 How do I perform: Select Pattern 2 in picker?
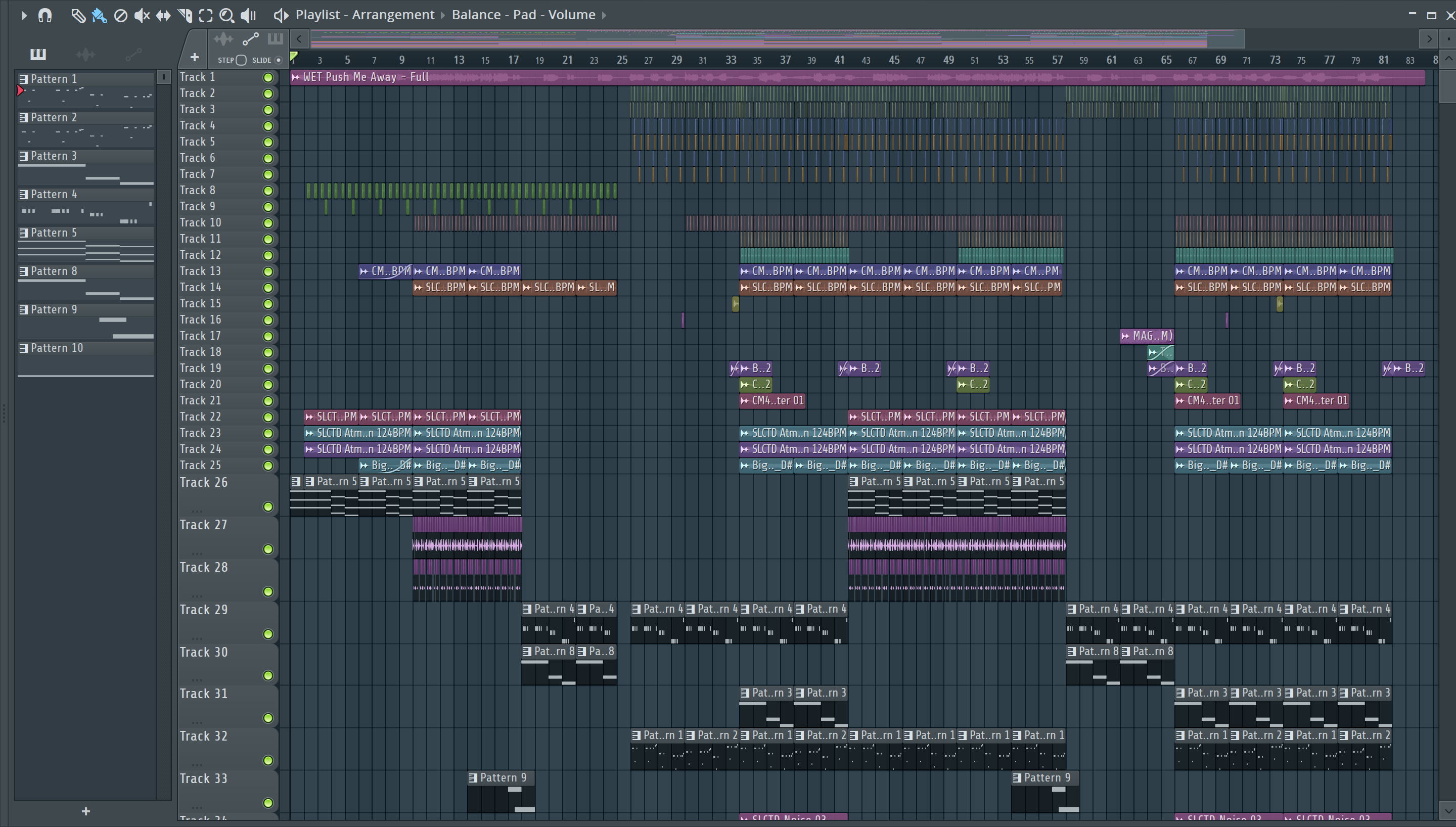pyautogui.click(x=86, y=118)
